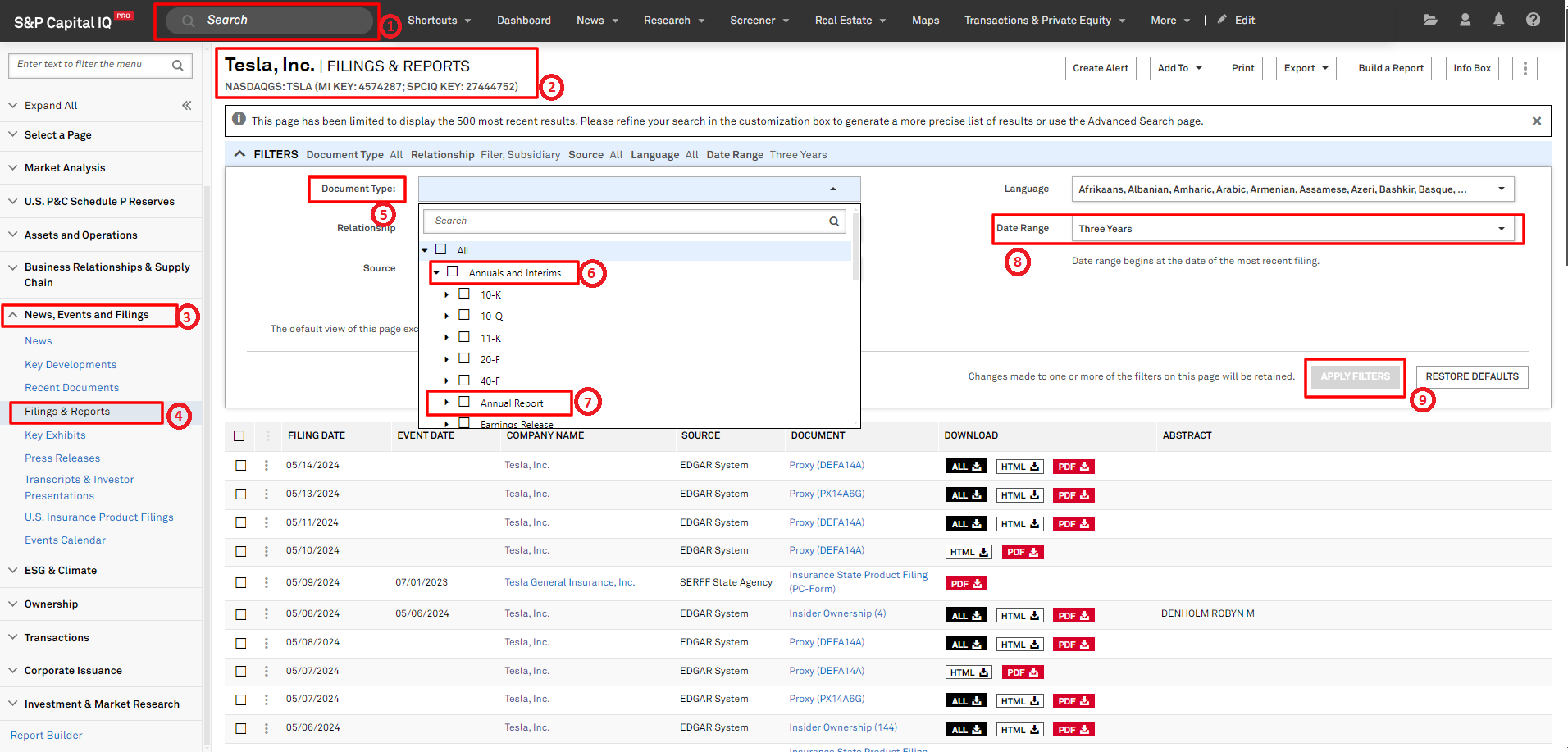Open the help question mark icon
Screen dimensions: 1568x752
1533,20
